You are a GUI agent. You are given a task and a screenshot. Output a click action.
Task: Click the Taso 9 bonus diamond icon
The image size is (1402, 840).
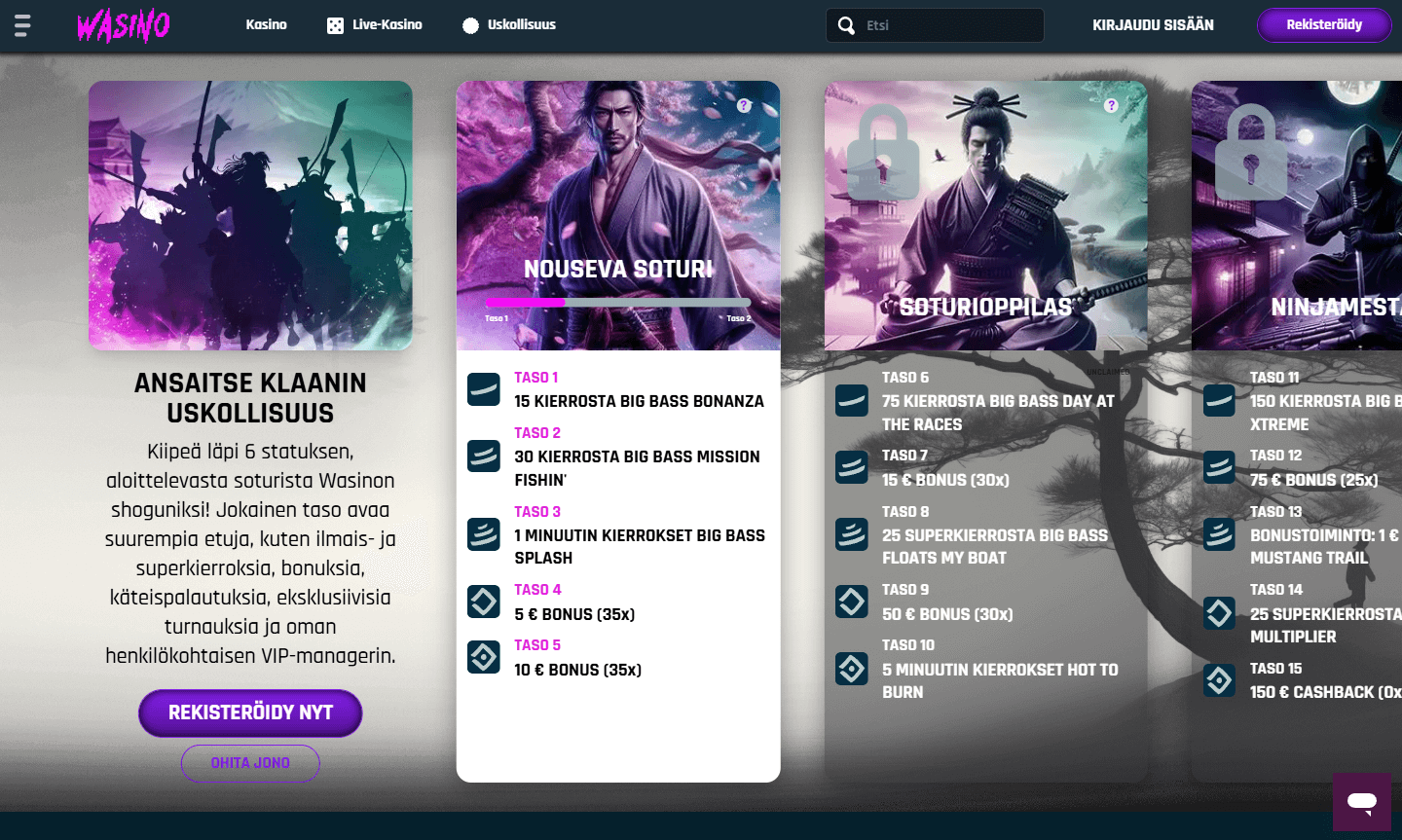pyautogui.click(x=852, y=602)
